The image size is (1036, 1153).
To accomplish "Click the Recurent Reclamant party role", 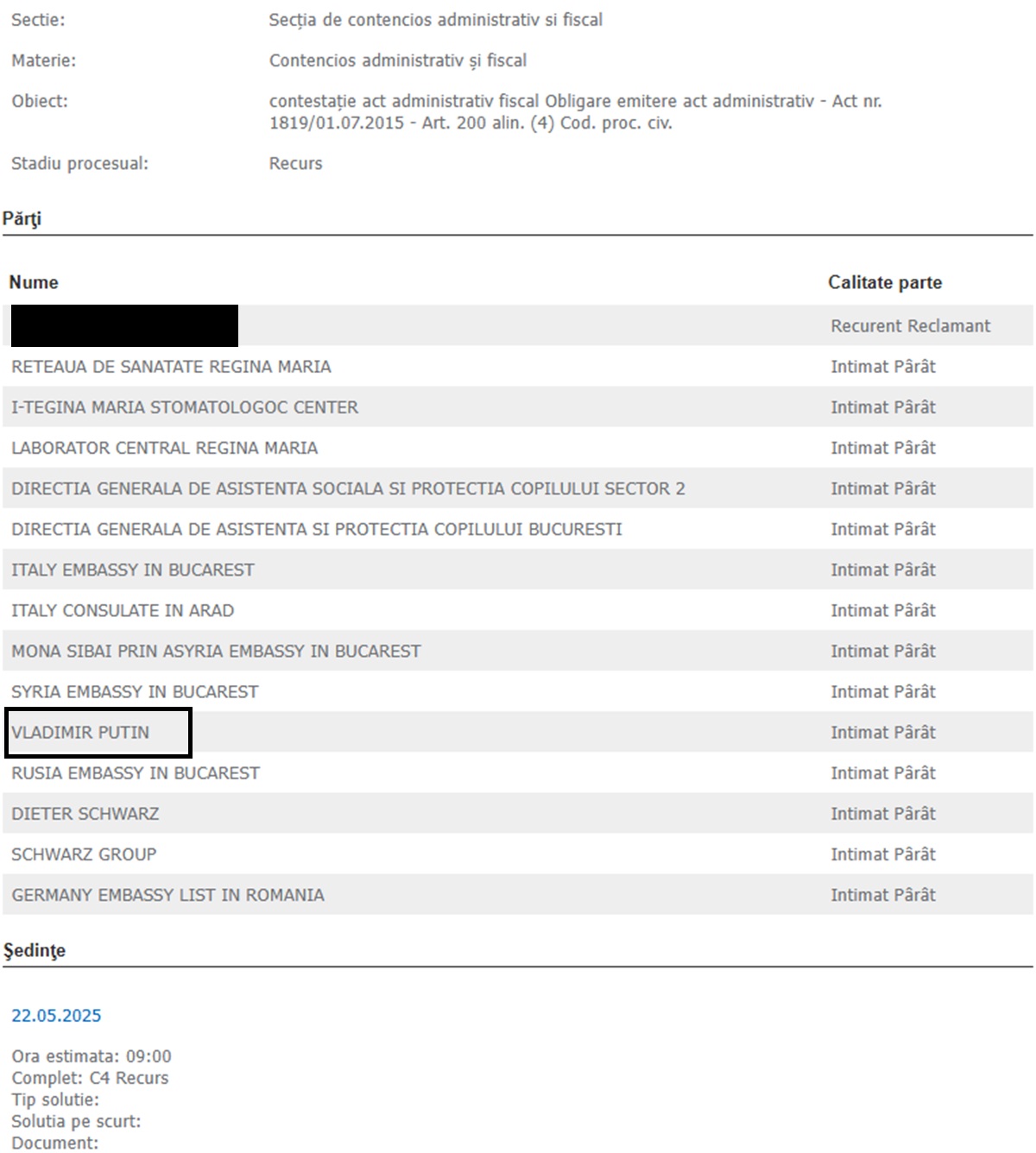I will click(911, 325).
